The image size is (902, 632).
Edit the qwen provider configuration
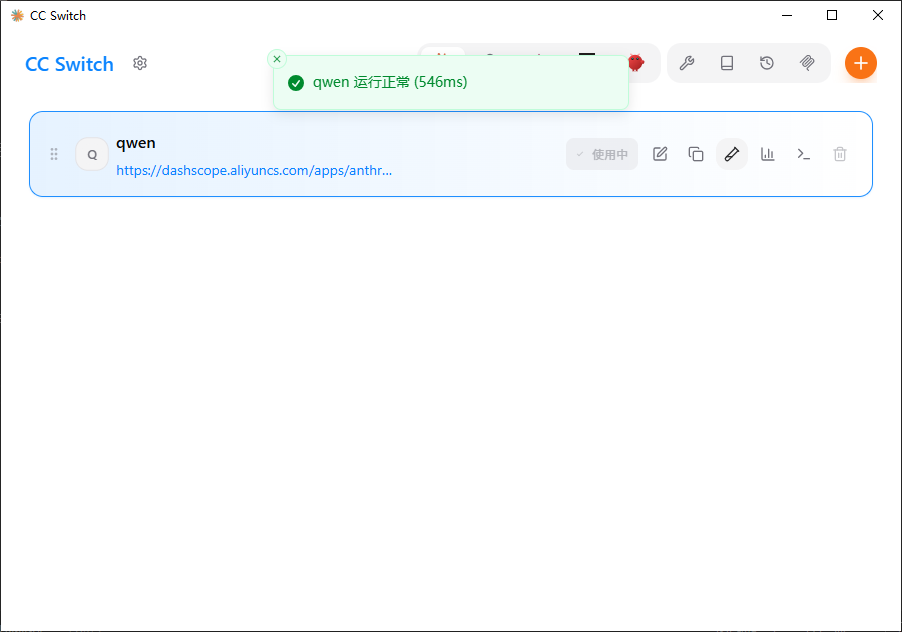click(x=660, y=154)
